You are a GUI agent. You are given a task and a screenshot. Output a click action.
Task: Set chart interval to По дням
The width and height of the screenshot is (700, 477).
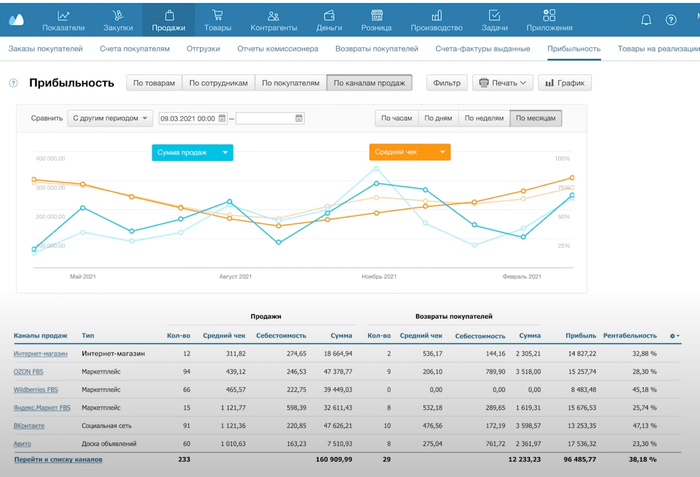[439, 118]
